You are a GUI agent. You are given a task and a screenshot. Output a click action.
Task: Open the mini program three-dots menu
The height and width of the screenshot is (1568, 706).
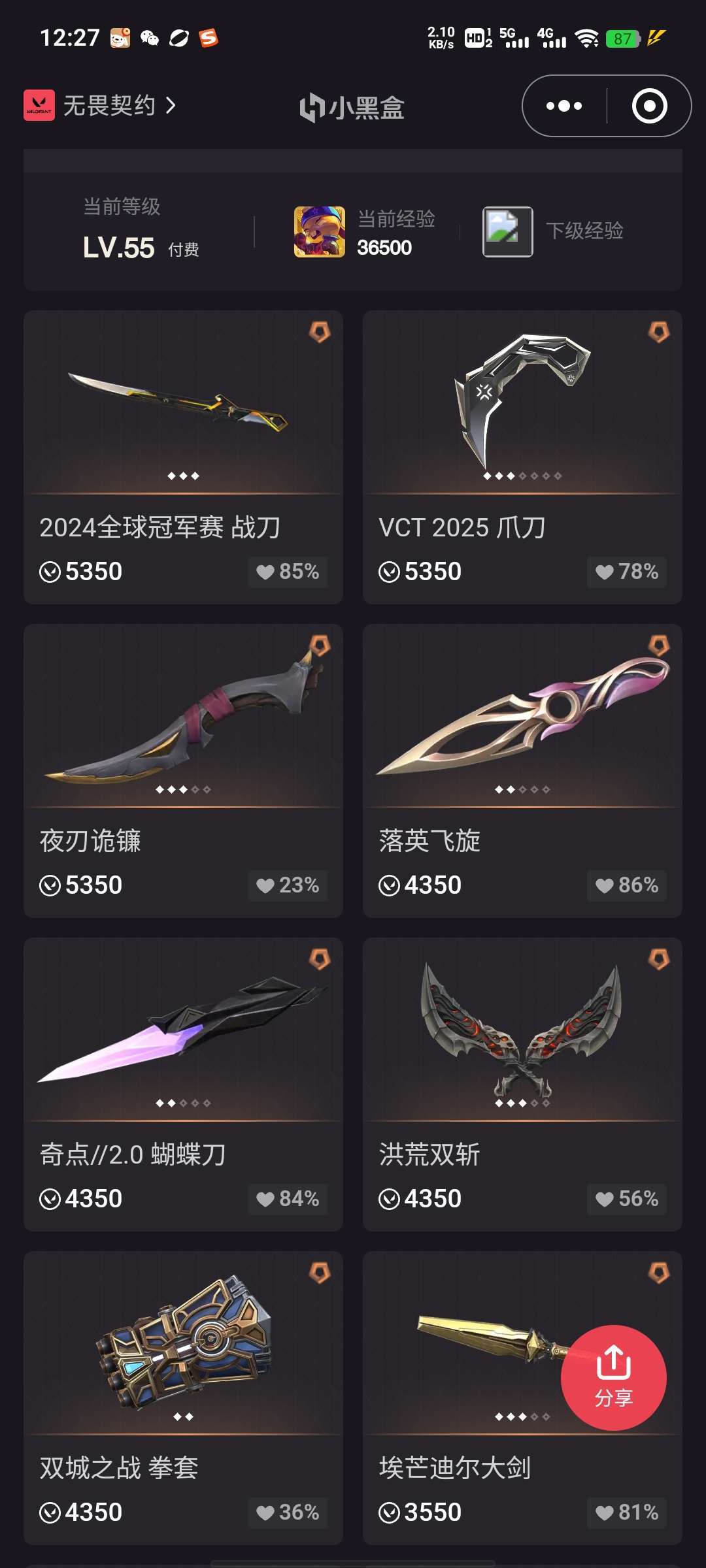tap(564, 106)
